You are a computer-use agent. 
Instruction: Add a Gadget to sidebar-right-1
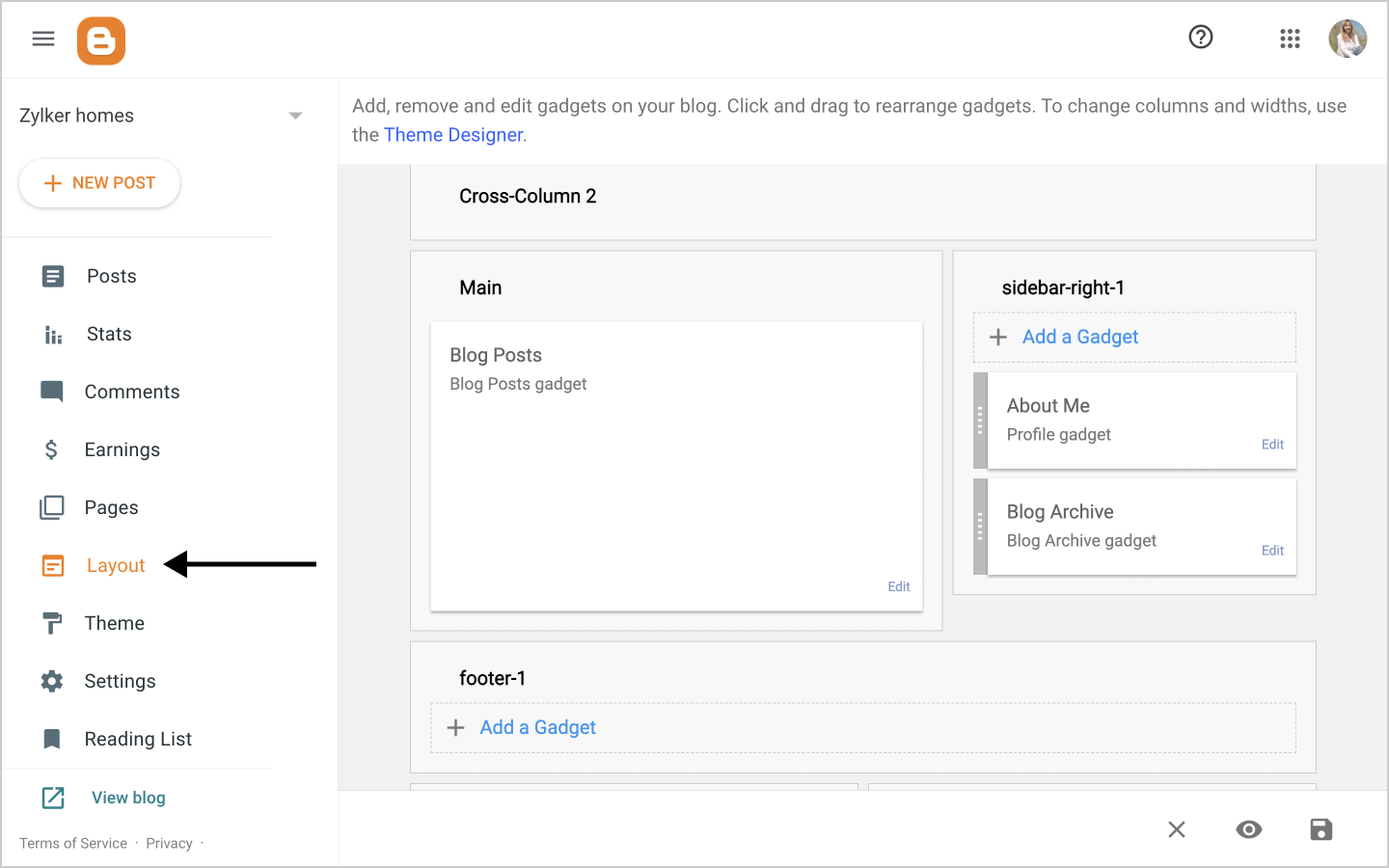pos(1079,338)
